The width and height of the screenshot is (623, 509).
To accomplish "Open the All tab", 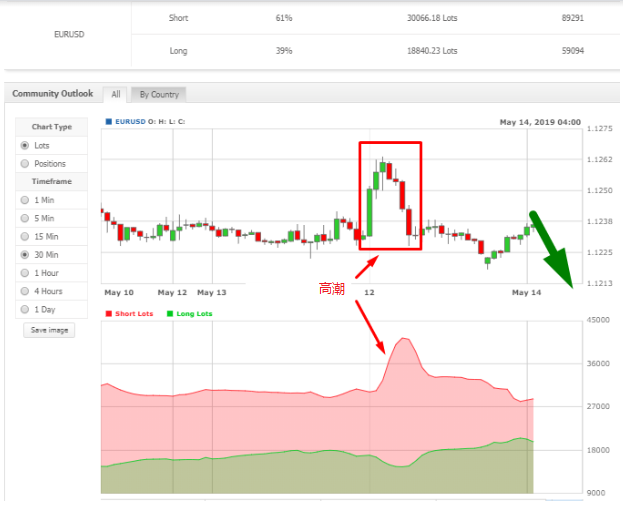I will coord(116,94).
